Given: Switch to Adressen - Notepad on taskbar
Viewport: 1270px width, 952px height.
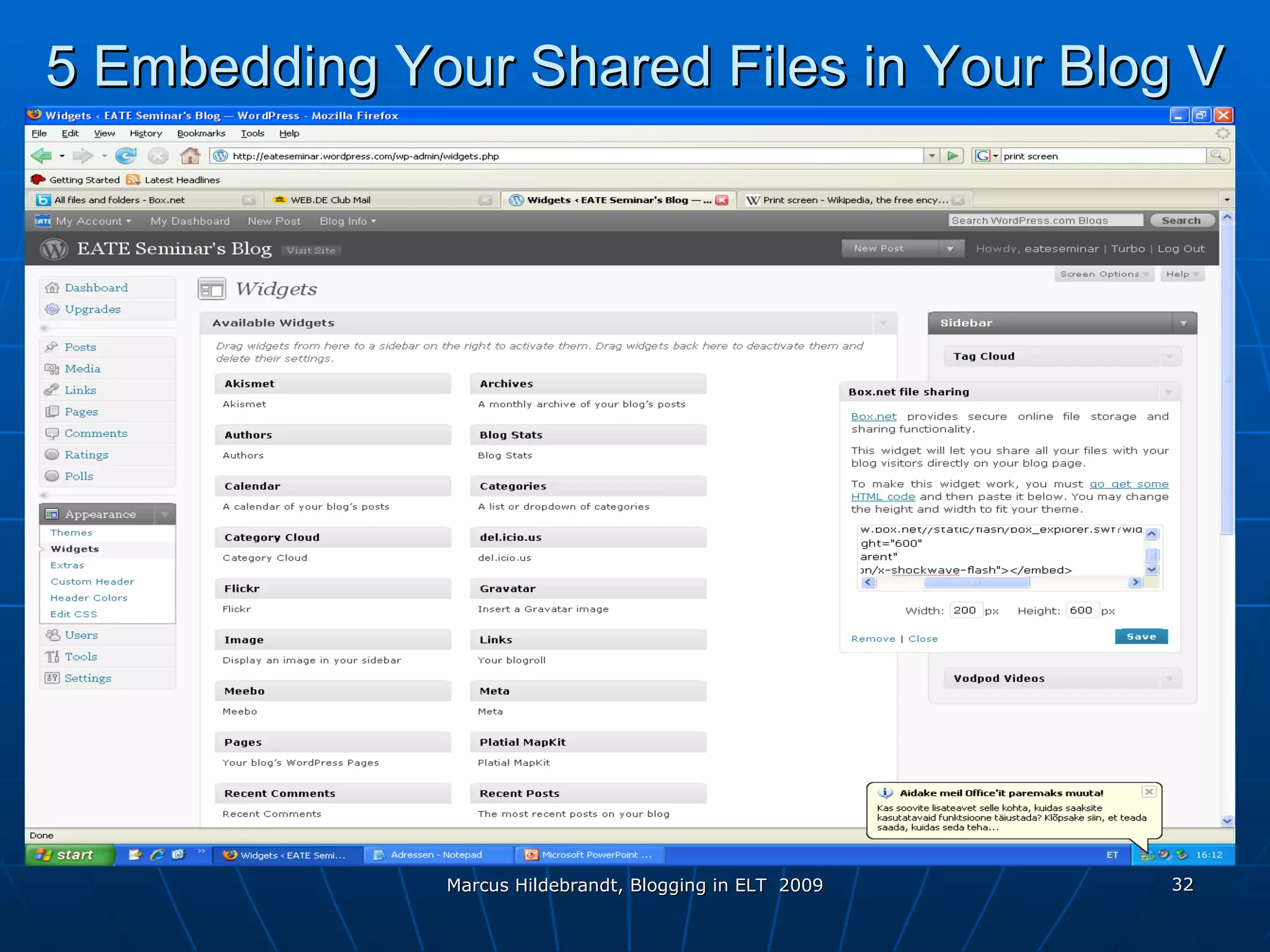Looking at the screenshot, I should (x=438, y=855).
